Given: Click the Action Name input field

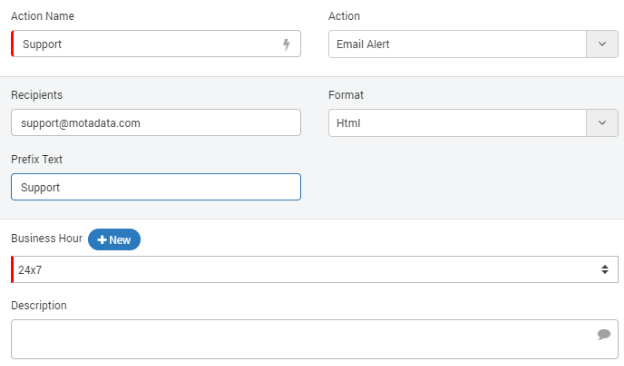Looking at the screenshot, I should tap(156, 44).
